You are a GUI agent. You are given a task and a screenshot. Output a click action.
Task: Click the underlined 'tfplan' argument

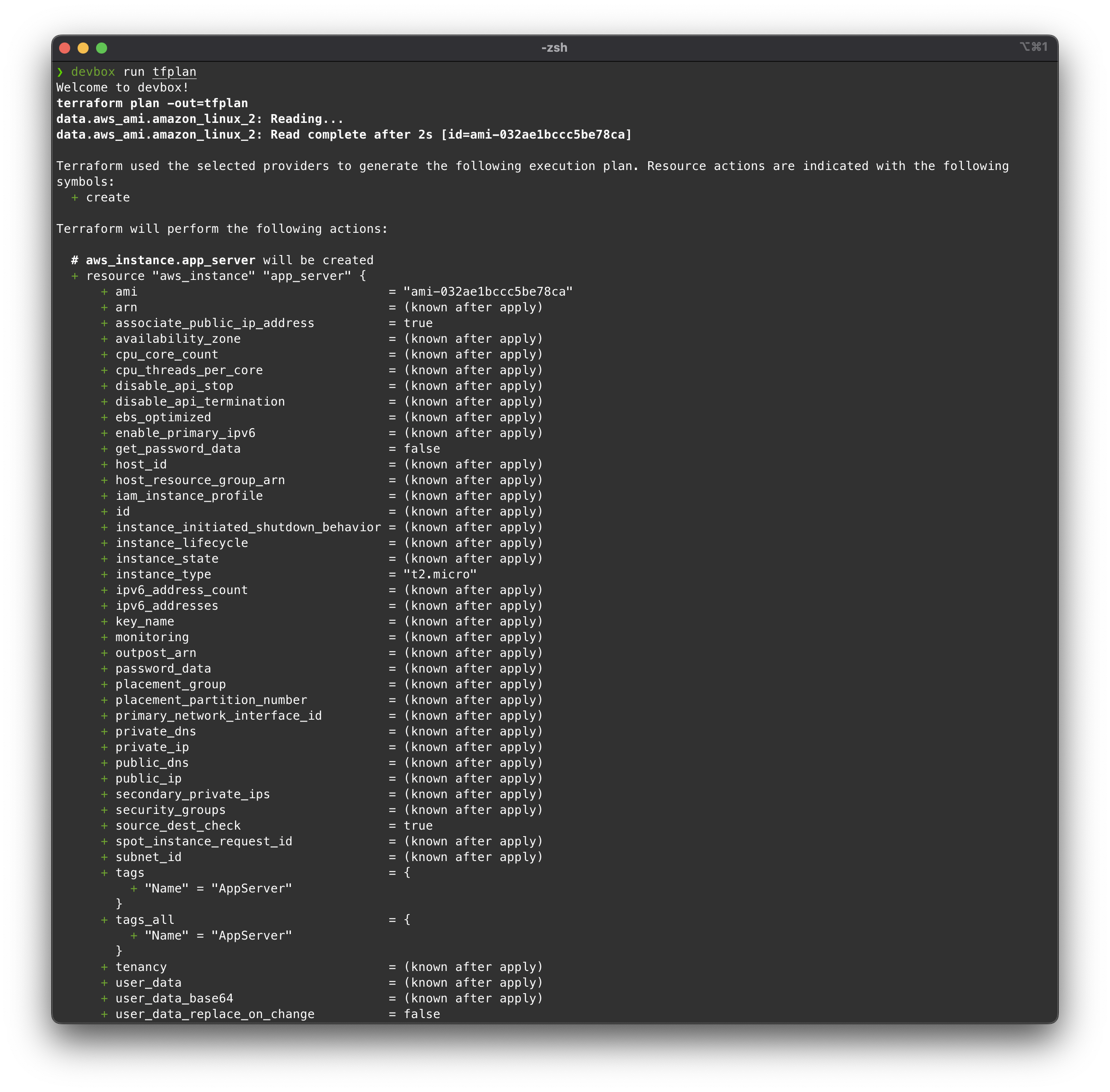[174, 72]
